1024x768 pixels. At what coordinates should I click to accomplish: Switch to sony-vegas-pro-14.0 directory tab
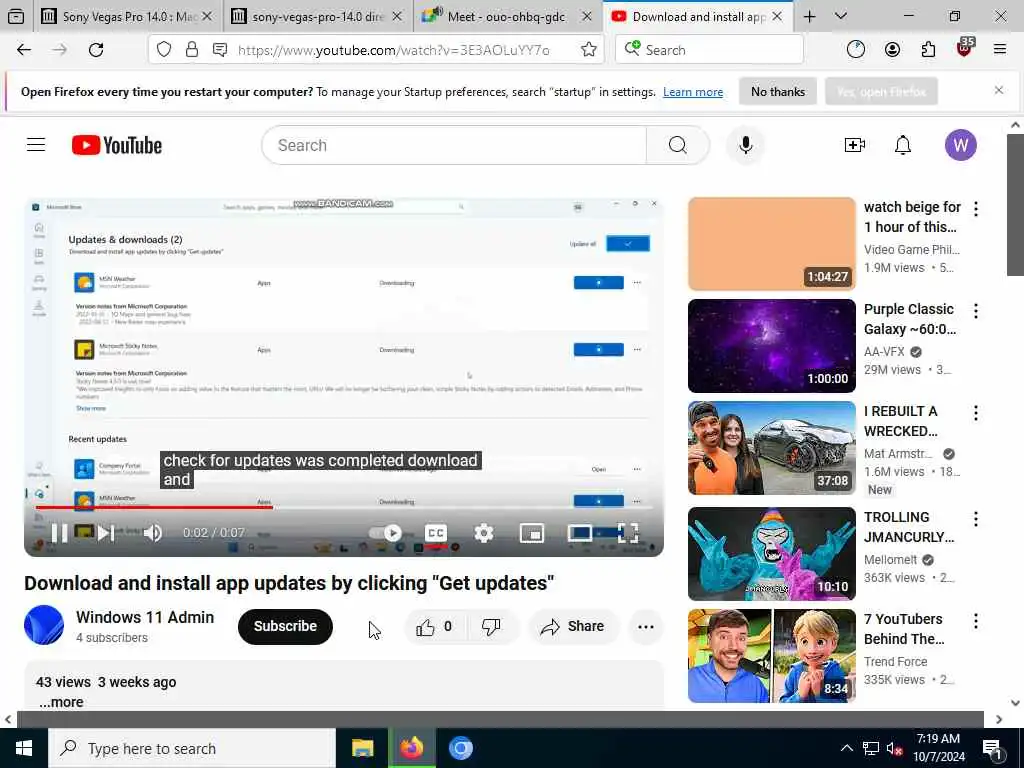[x=317, y=16]
